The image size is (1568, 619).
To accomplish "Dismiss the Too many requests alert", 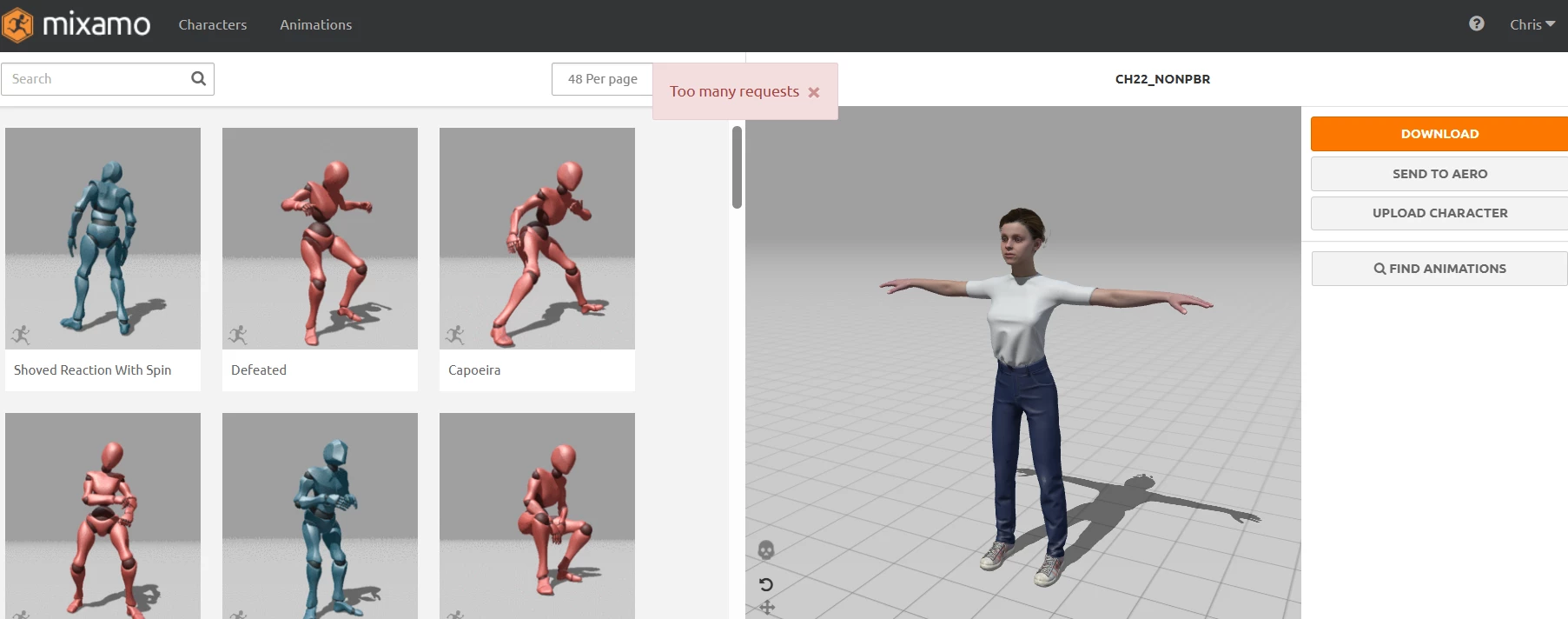I will [814, 92].
